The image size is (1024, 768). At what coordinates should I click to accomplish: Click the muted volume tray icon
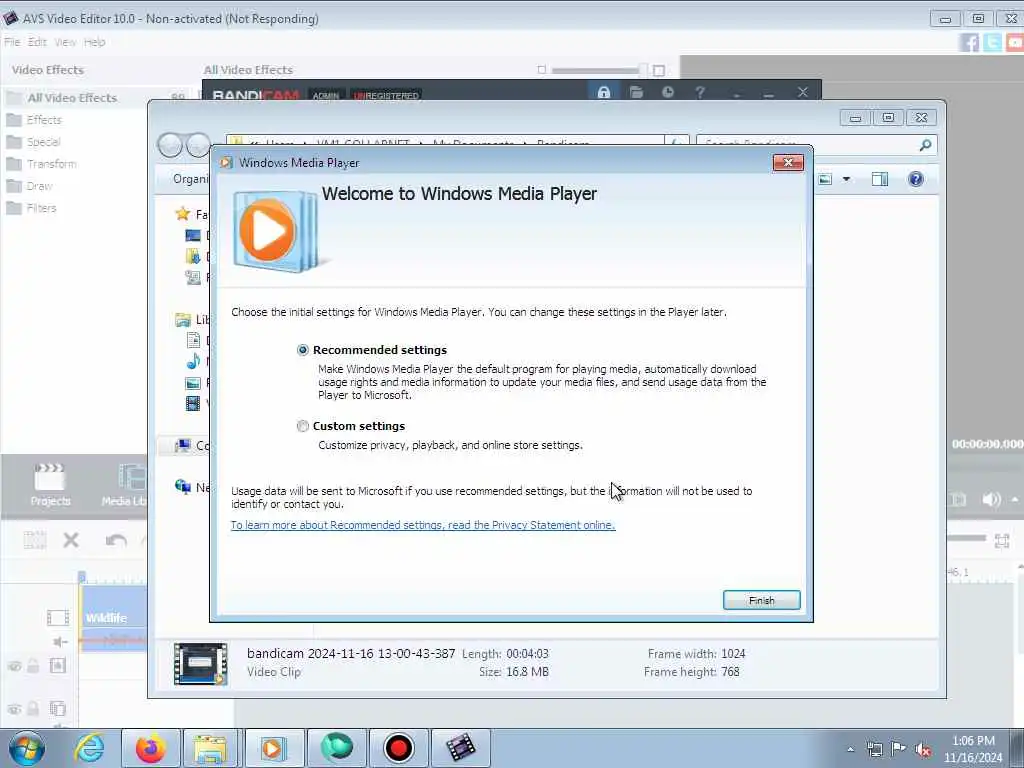coord(923,750)
